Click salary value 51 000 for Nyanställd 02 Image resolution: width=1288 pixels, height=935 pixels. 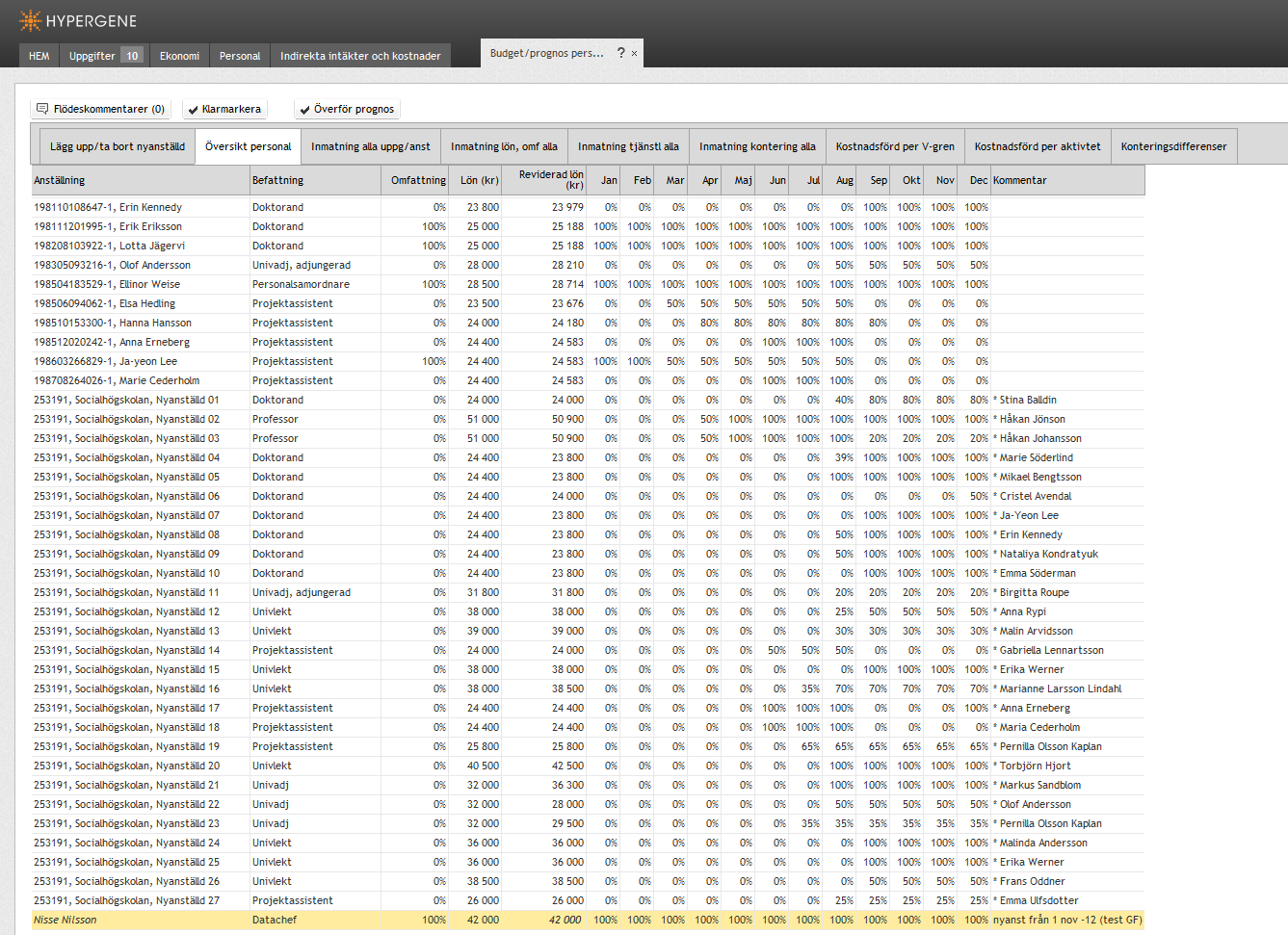coord(483,419)
